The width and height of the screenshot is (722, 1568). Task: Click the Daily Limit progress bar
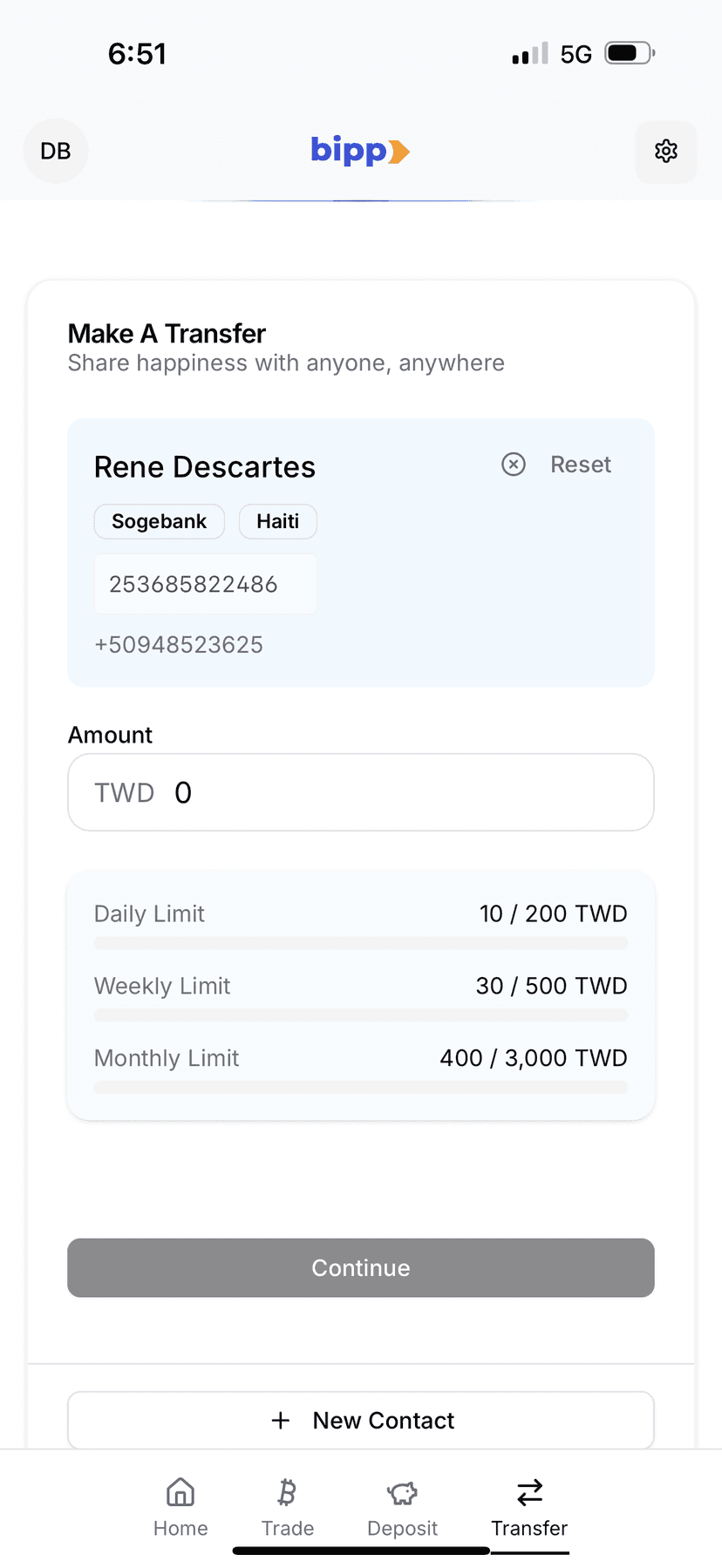360,943
